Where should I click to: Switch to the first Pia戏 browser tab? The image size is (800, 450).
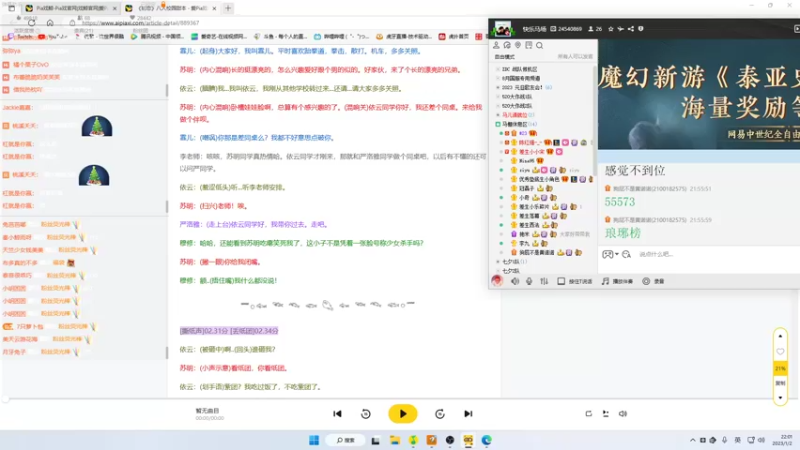point(71,8)
